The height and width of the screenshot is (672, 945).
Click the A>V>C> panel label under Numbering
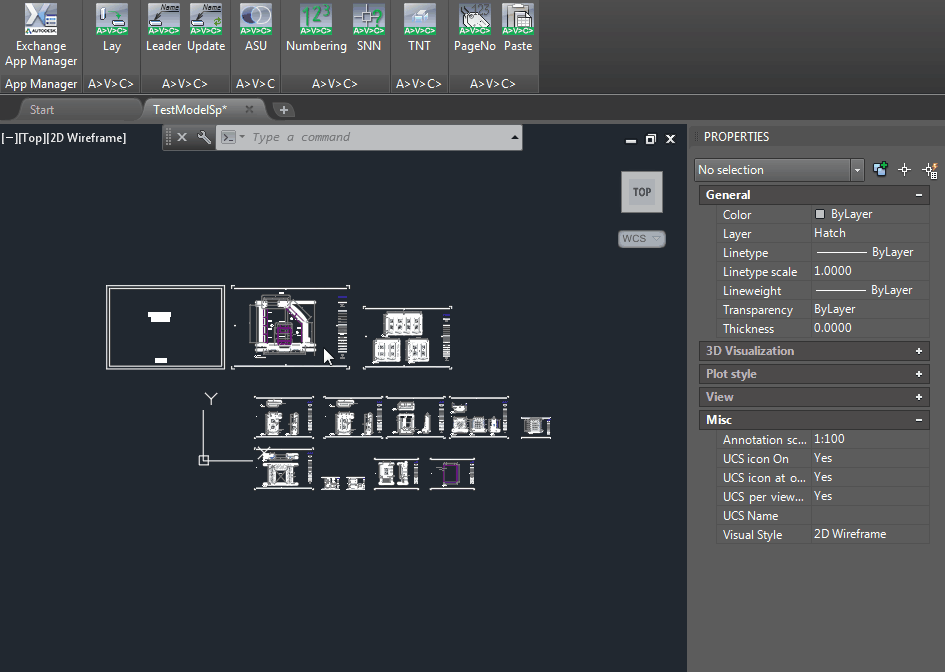334,84
